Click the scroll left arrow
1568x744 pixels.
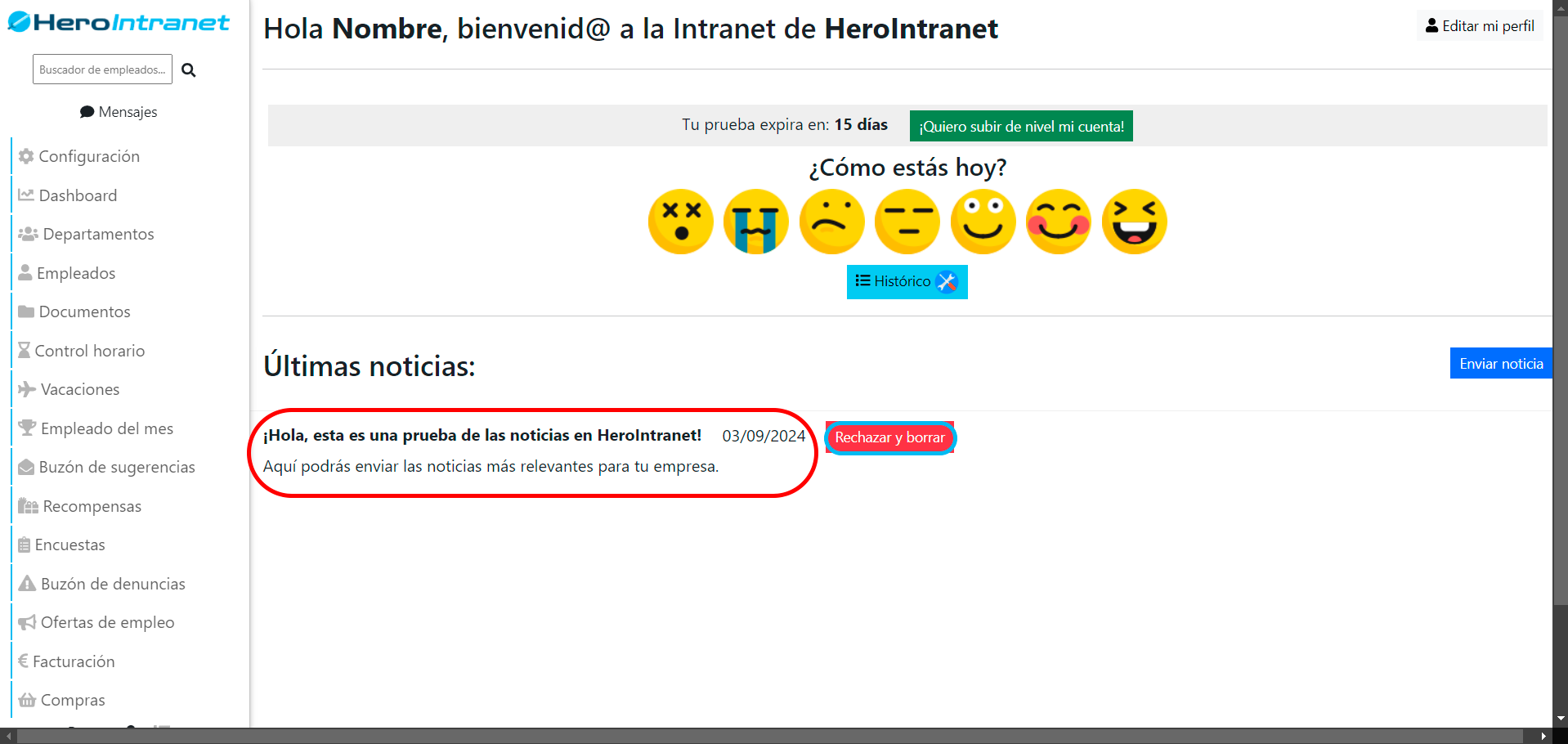(7, 736)
